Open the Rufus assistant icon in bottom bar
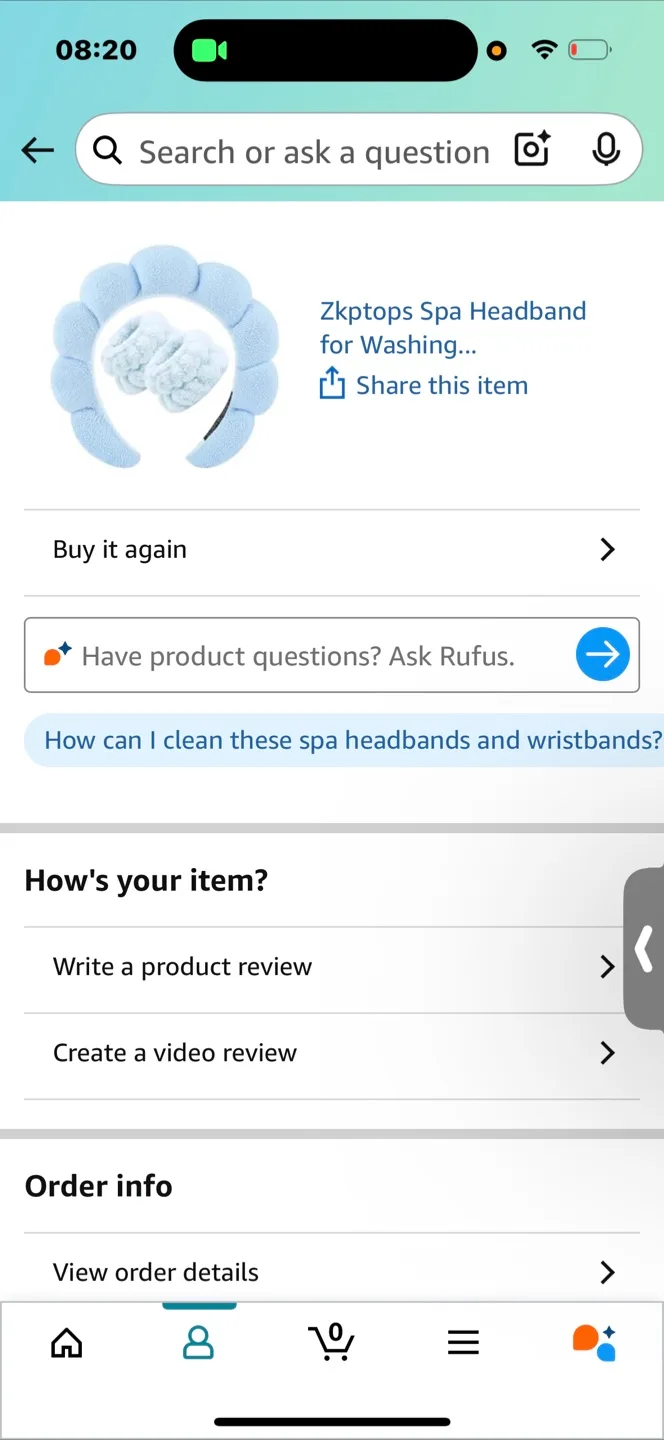Image resolution: width=664 pixels, height=1440 pixels. [x=594, y=1342]
